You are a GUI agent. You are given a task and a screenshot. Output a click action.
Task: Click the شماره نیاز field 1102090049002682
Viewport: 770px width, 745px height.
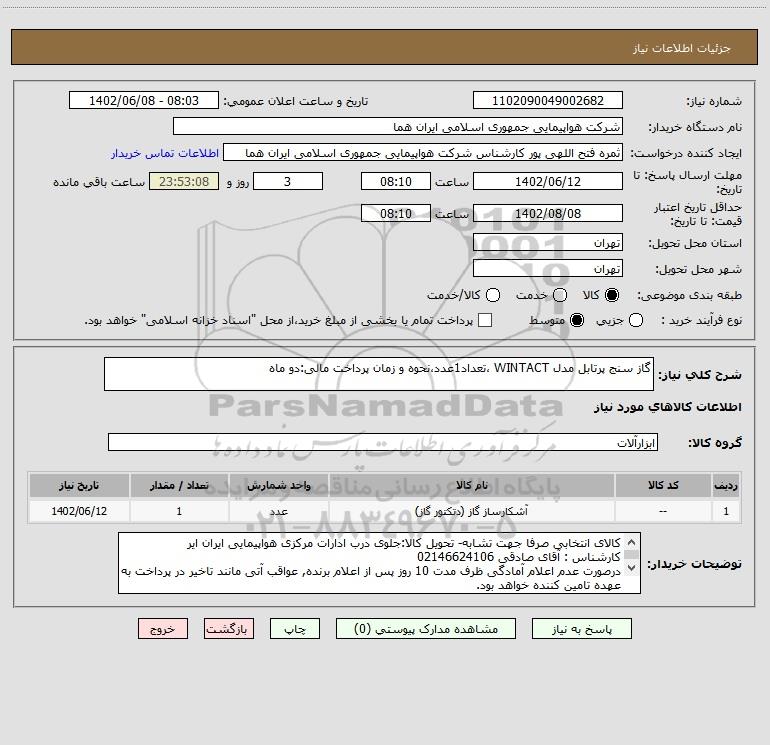(x=548, y=101)
